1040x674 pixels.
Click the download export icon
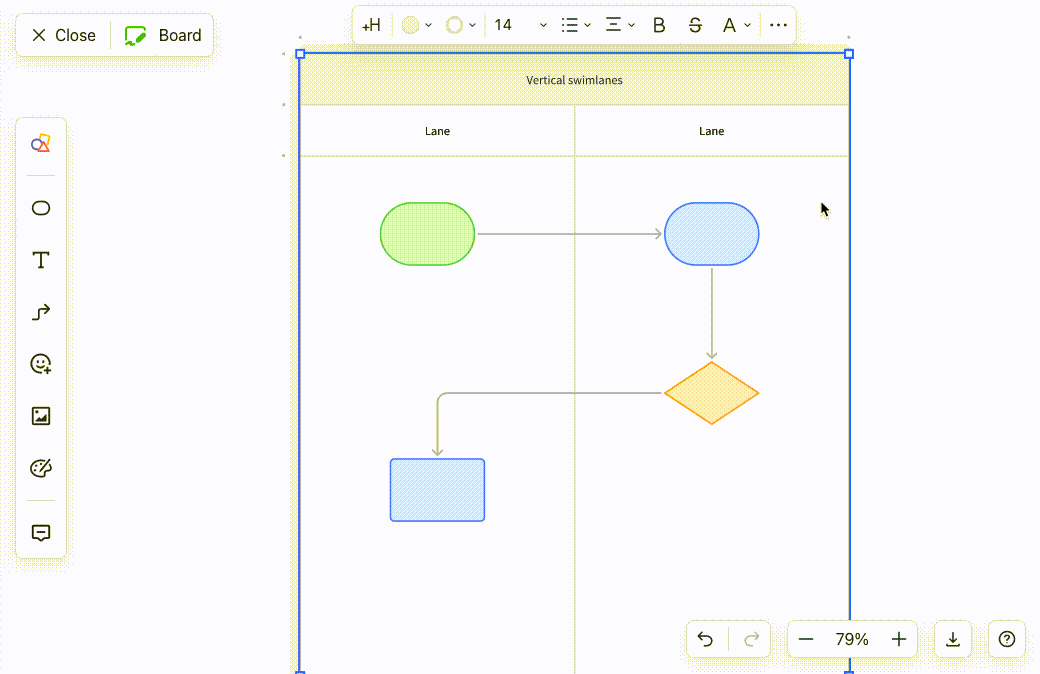coord(952,639)
